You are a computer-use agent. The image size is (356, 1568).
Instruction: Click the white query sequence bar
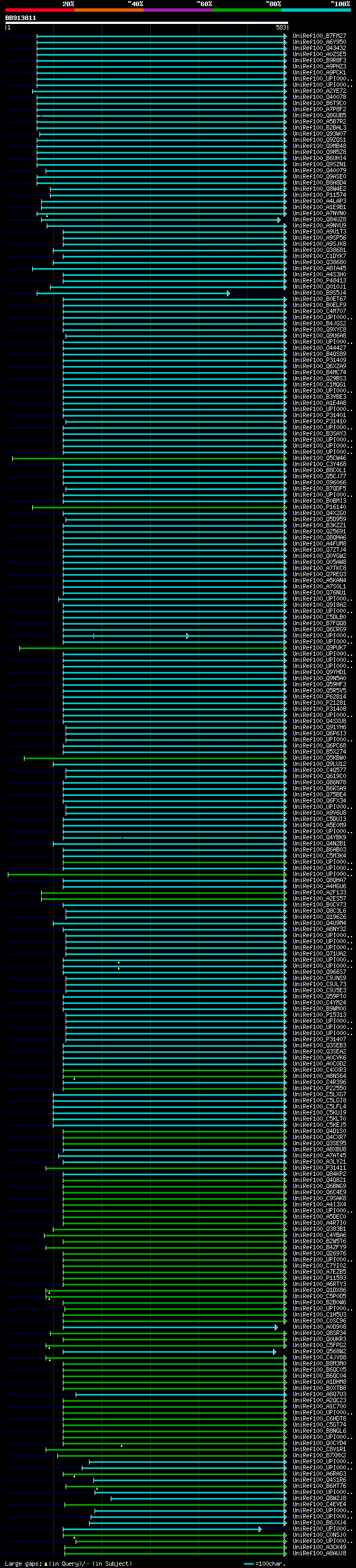[147, 23]
